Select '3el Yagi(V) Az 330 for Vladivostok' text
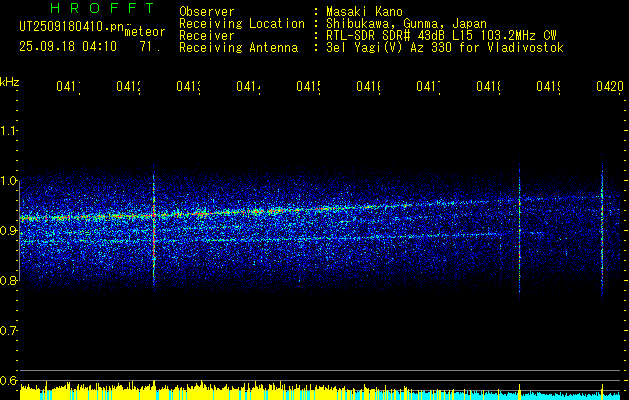The height and width of the screenshot is (400, 629). [x=445, y=48]
